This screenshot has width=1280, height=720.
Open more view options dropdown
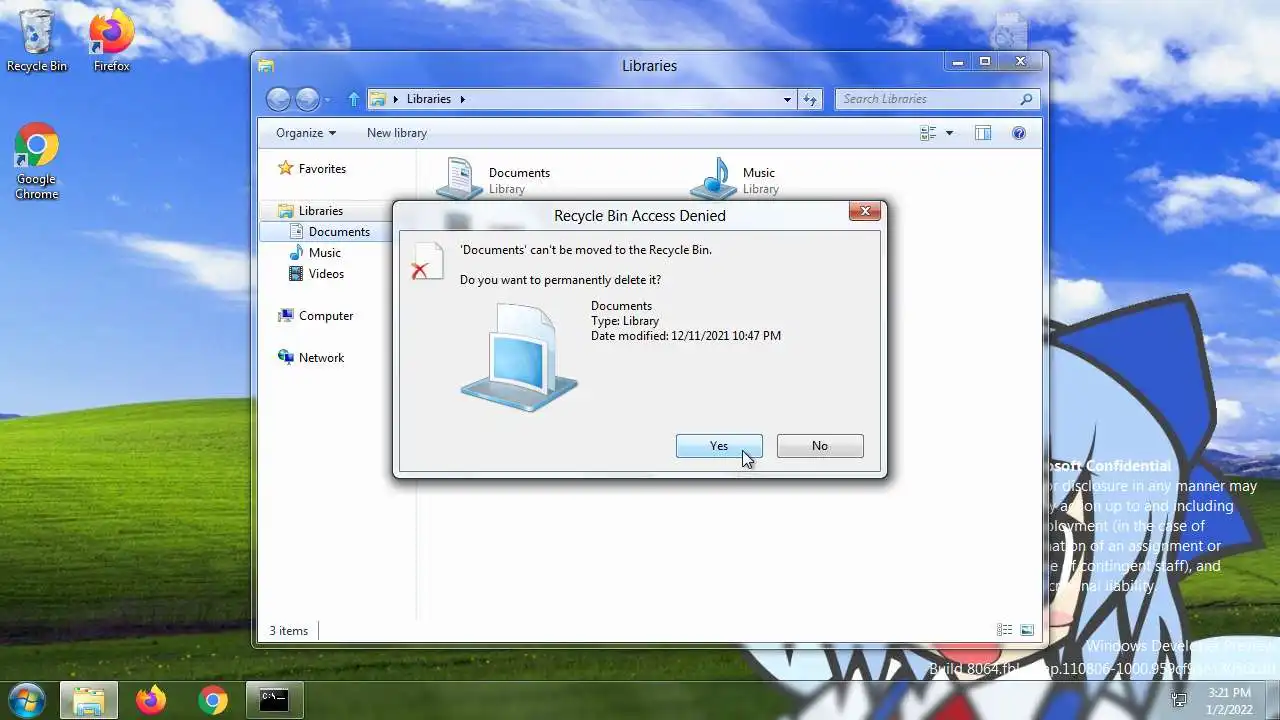(x=949, y=133)
